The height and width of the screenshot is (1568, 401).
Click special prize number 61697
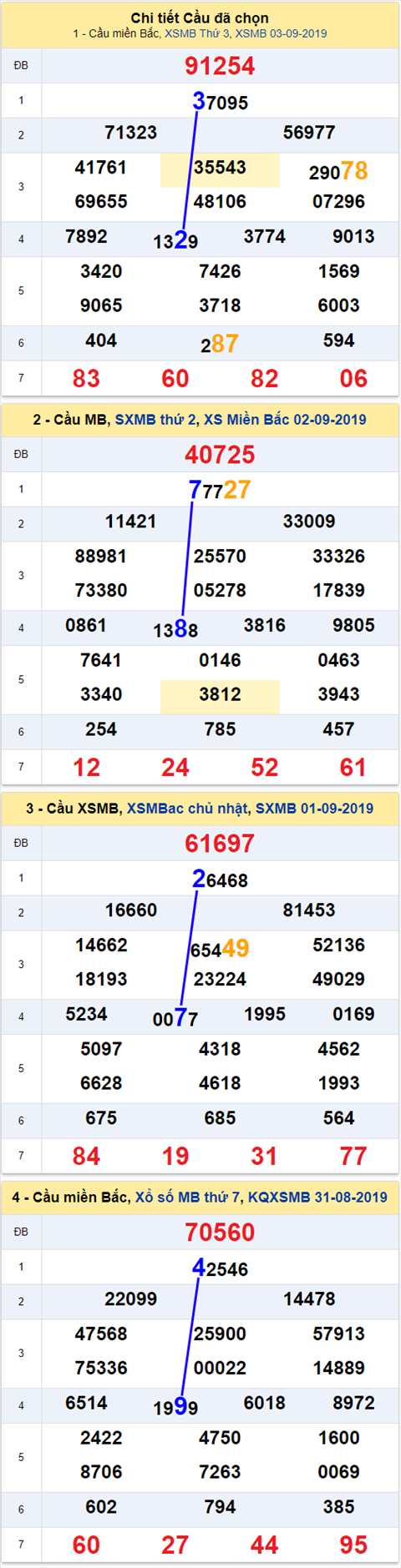pos(220,844)
